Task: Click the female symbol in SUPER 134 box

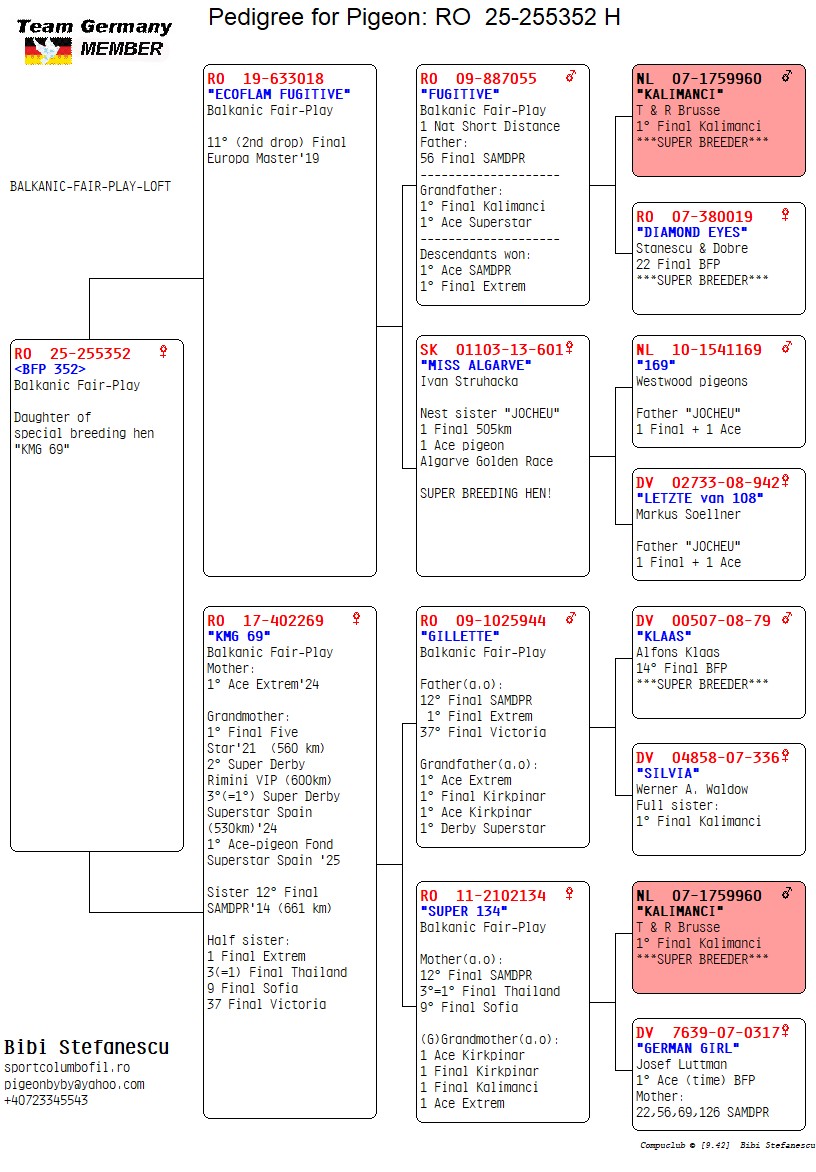Action: (x=569, y=894)
